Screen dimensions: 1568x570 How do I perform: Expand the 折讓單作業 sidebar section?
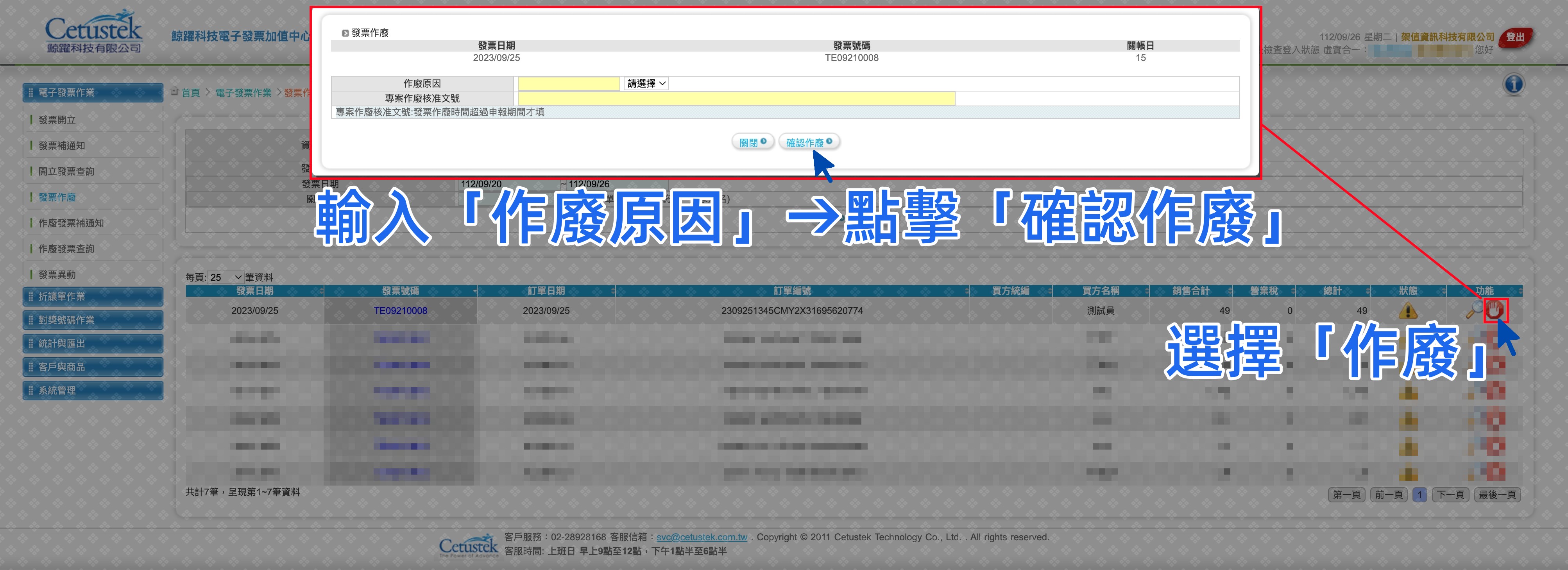click(93, 297)
